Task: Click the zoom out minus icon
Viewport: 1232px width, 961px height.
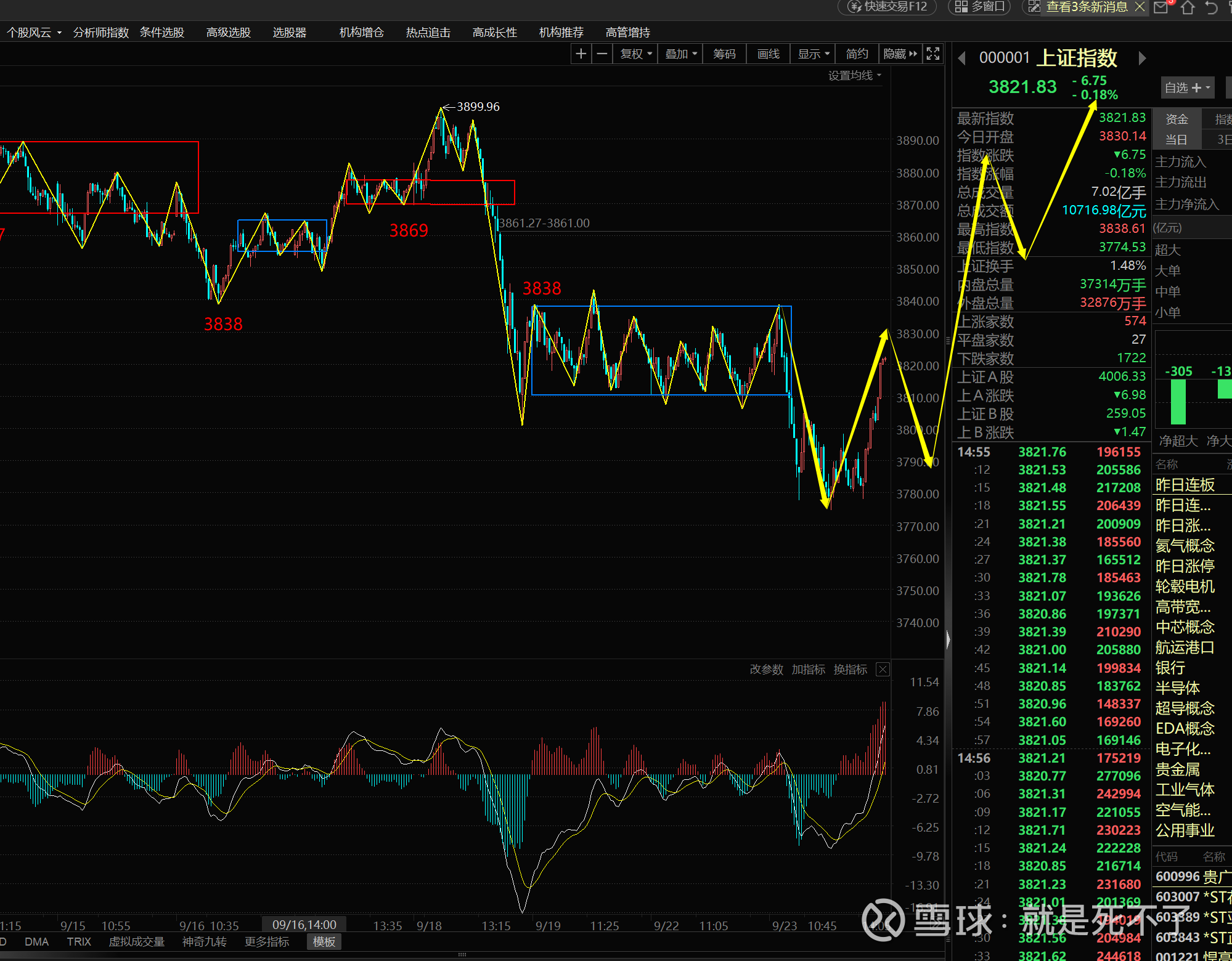Action: (602, 54)
